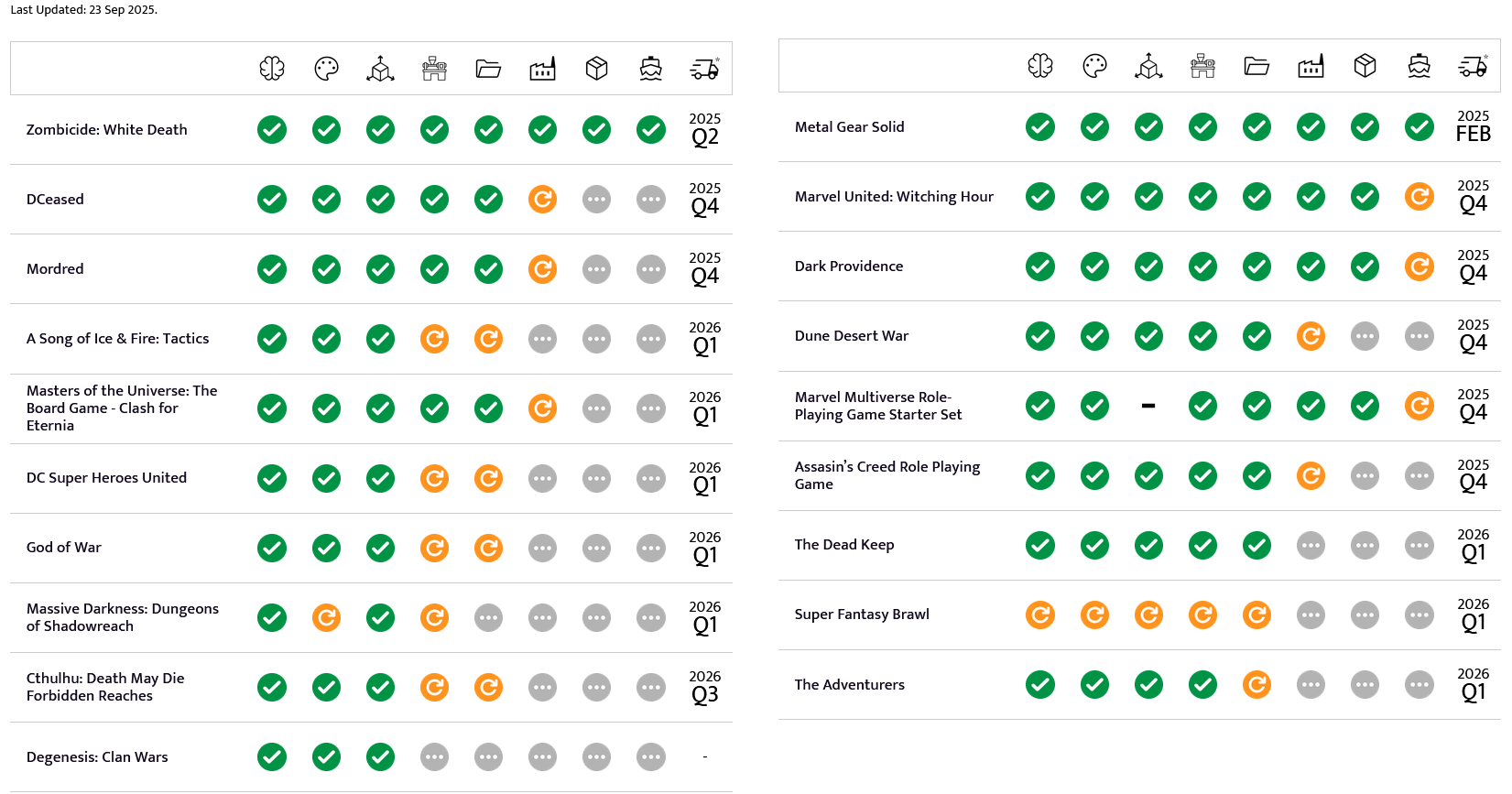Click the delivery truck icon in the left table header
Screen dimensions: 1512x794
[x=704, y=69]
